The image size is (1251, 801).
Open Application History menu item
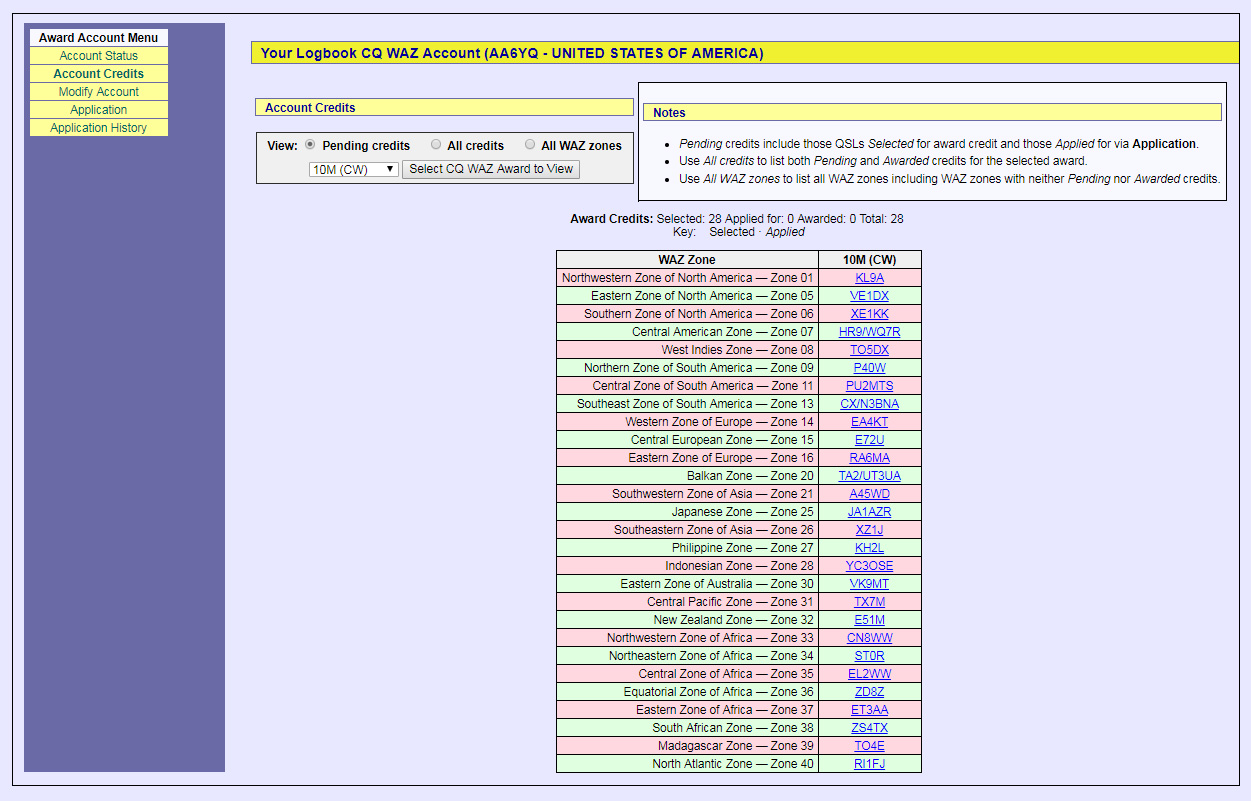[98, 128]
